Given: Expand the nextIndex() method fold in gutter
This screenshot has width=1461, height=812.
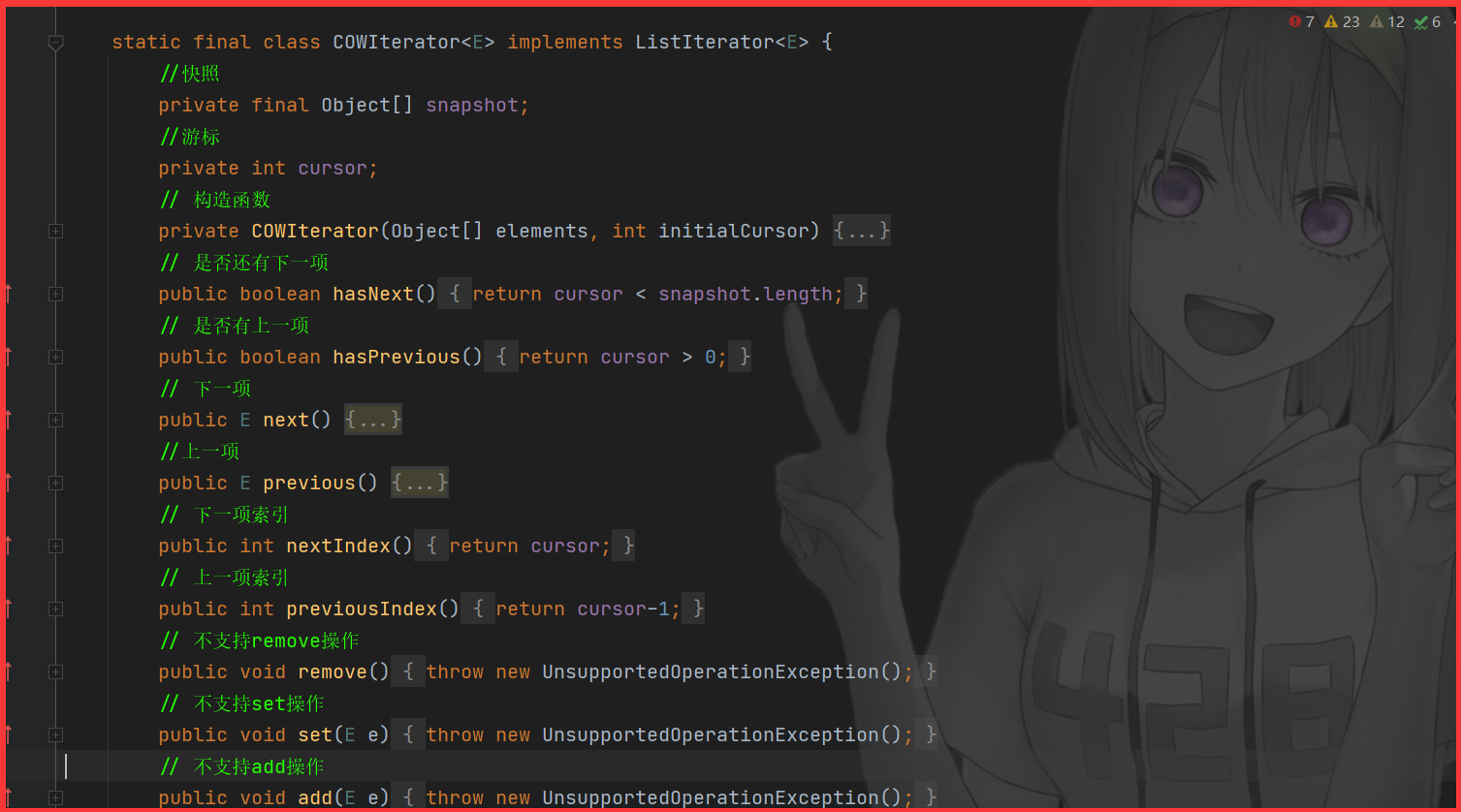Looking at the screenshot, I should (55, 546).
